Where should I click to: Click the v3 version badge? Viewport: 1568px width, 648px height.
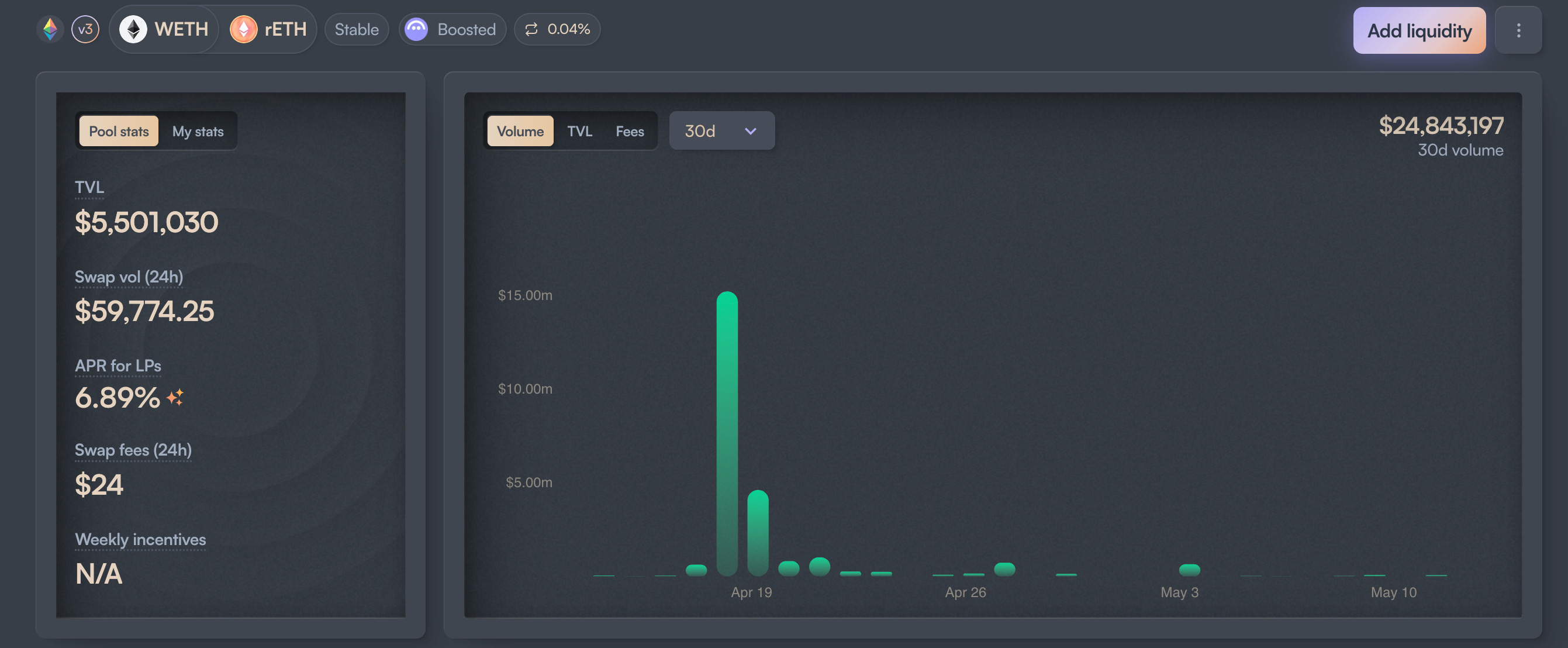pos(85,29)
